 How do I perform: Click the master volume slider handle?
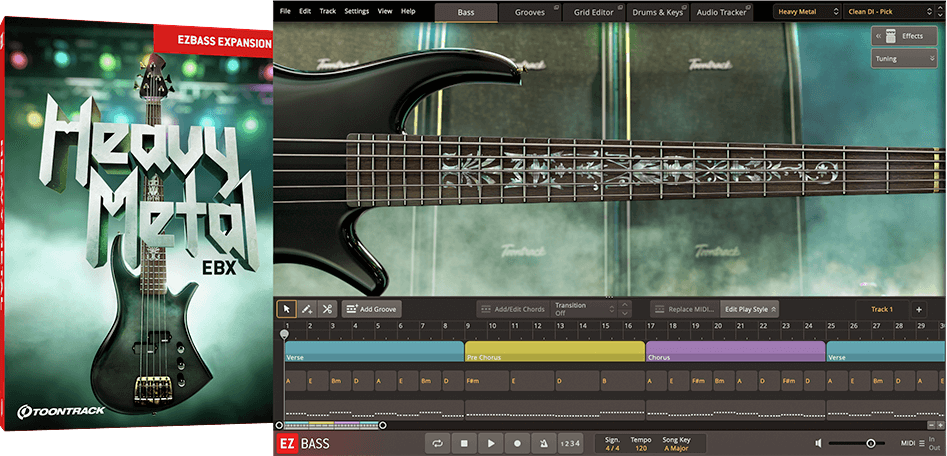click(870, 443)
